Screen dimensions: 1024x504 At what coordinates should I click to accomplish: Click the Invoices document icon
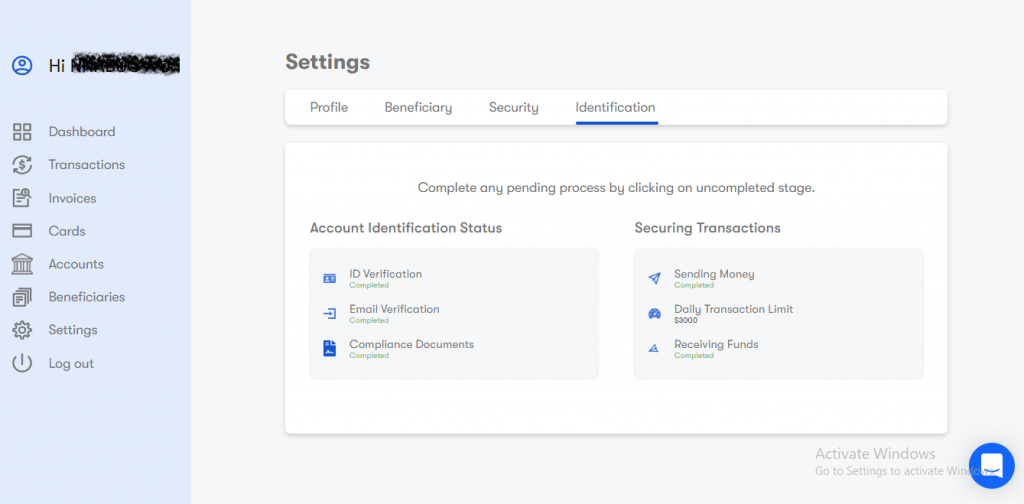point(22,198)
